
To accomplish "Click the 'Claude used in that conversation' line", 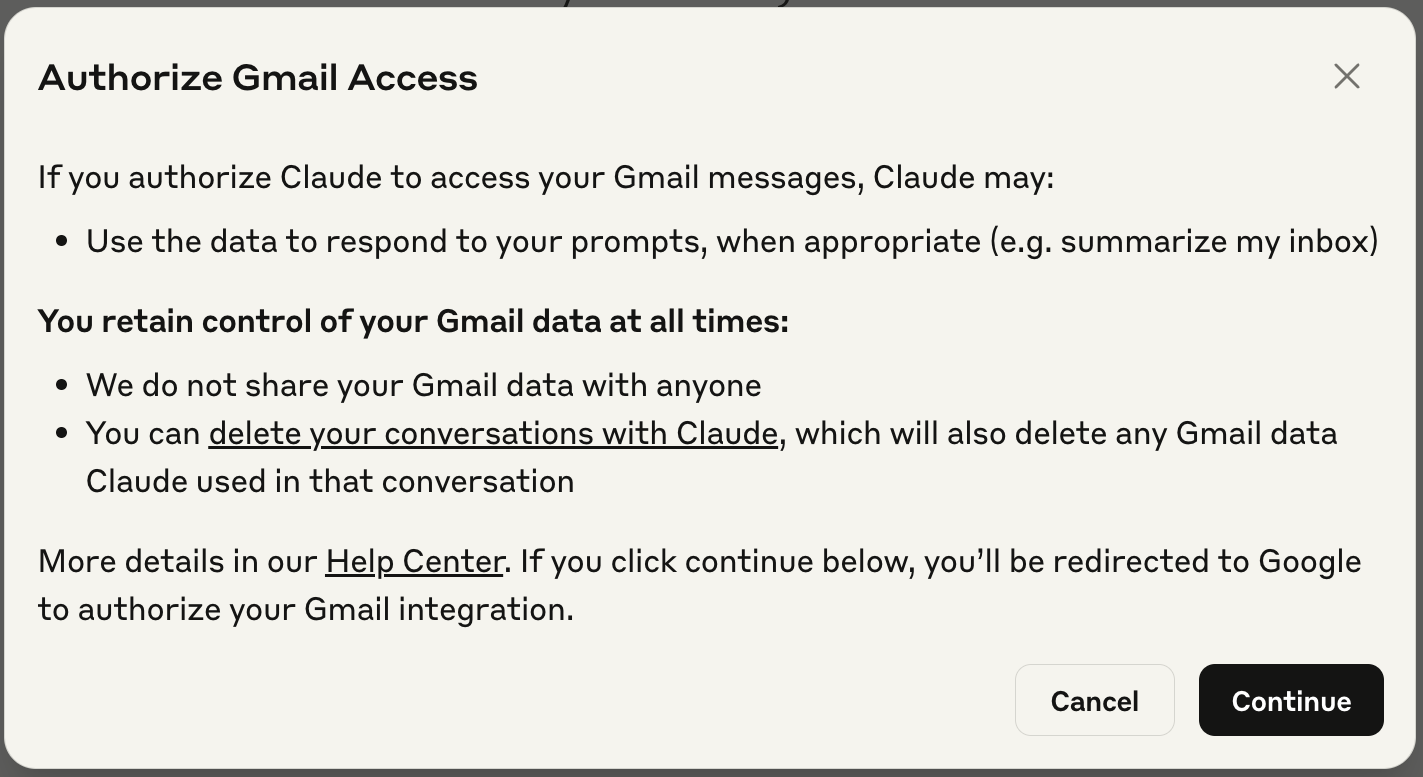I will pos(330,482).
